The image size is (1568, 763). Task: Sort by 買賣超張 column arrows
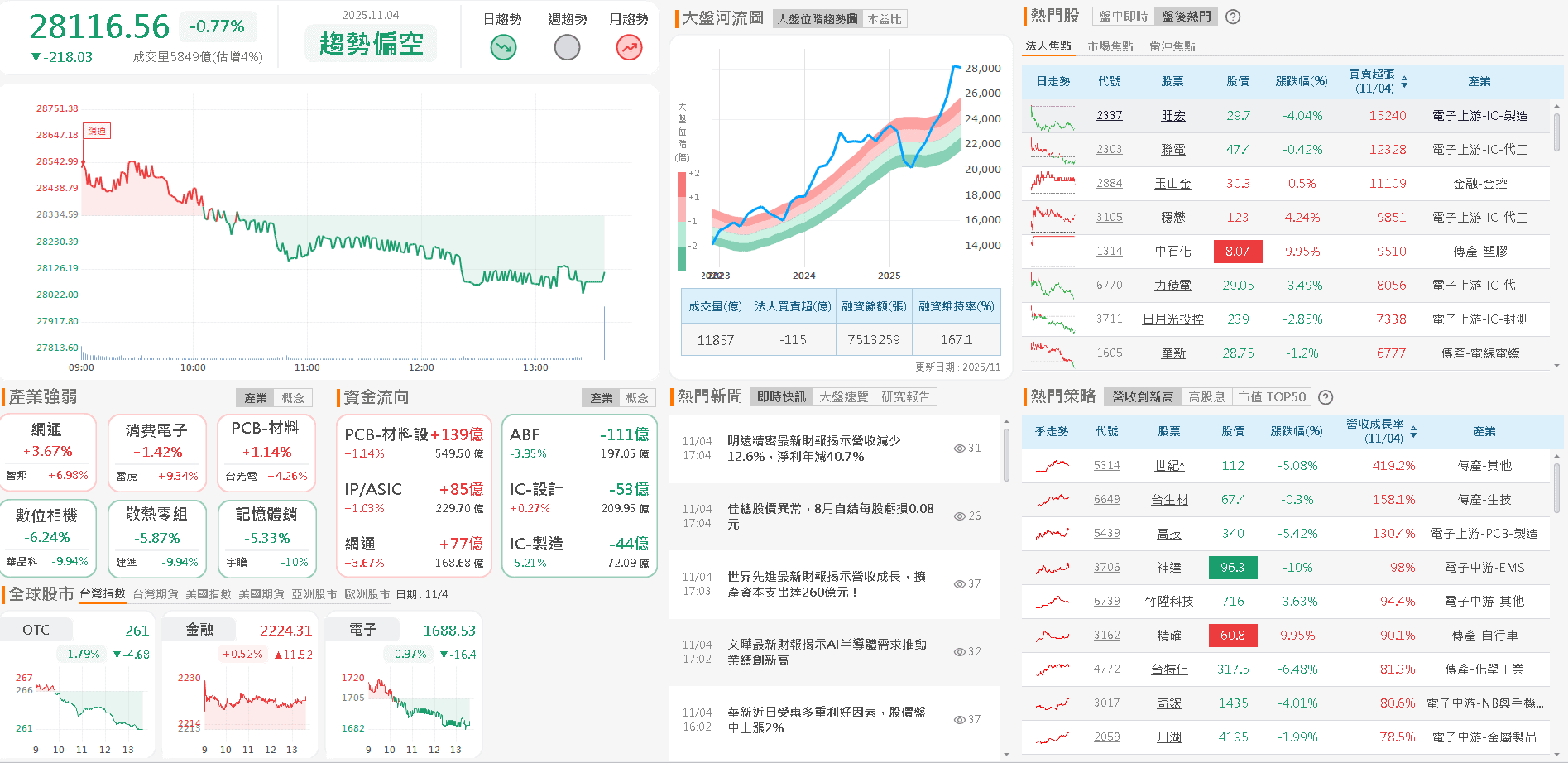pos(1404,81)
